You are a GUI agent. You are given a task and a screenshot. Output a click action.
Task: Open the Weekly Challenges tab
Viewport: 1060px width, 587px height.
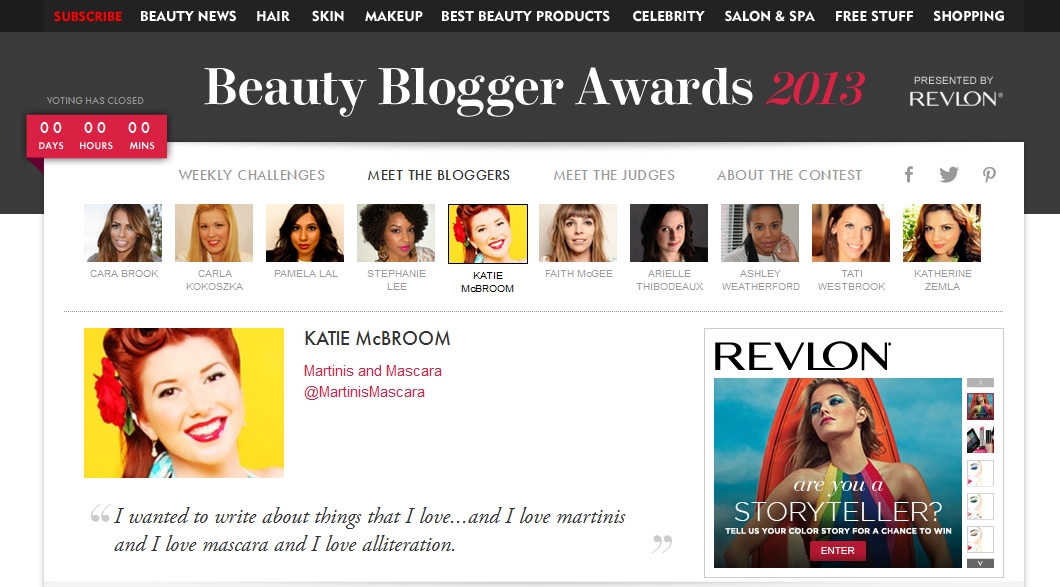251,175
